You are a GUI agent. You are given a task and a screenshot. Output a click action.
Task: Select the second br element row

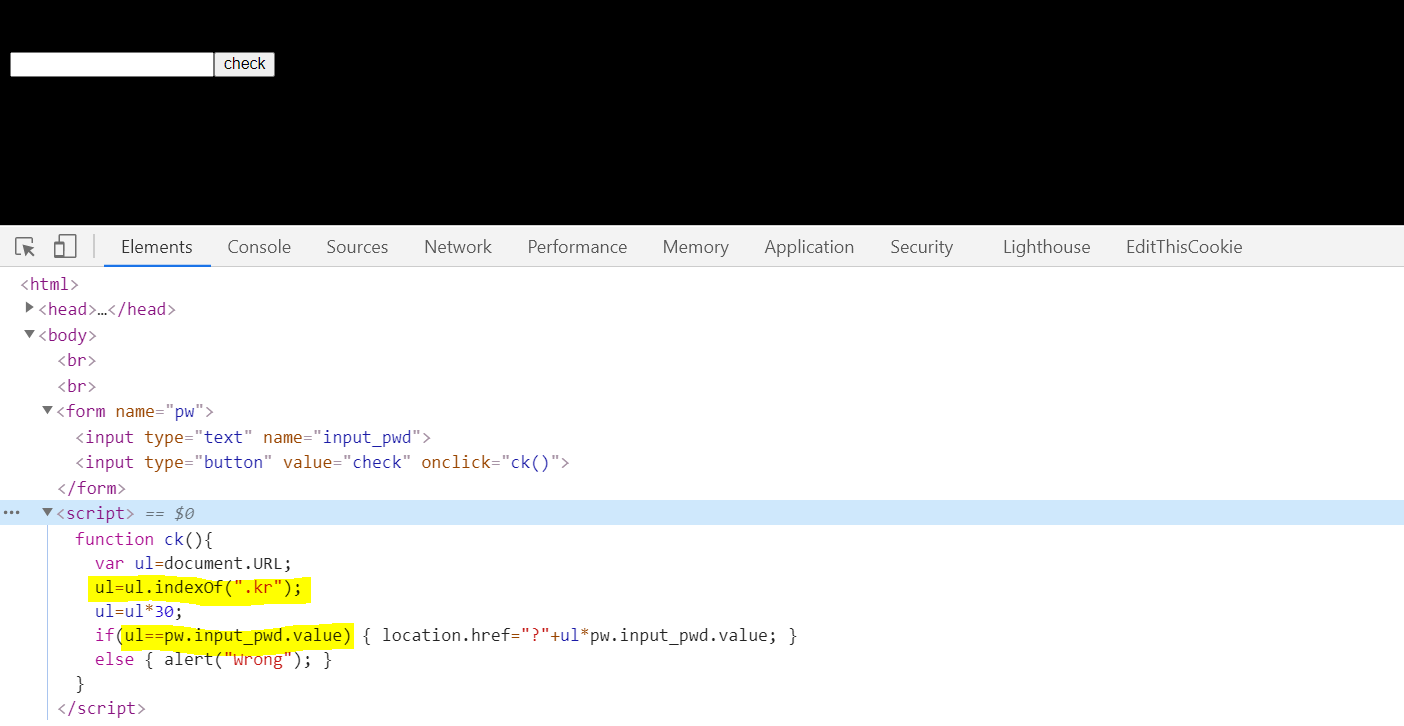77,386
